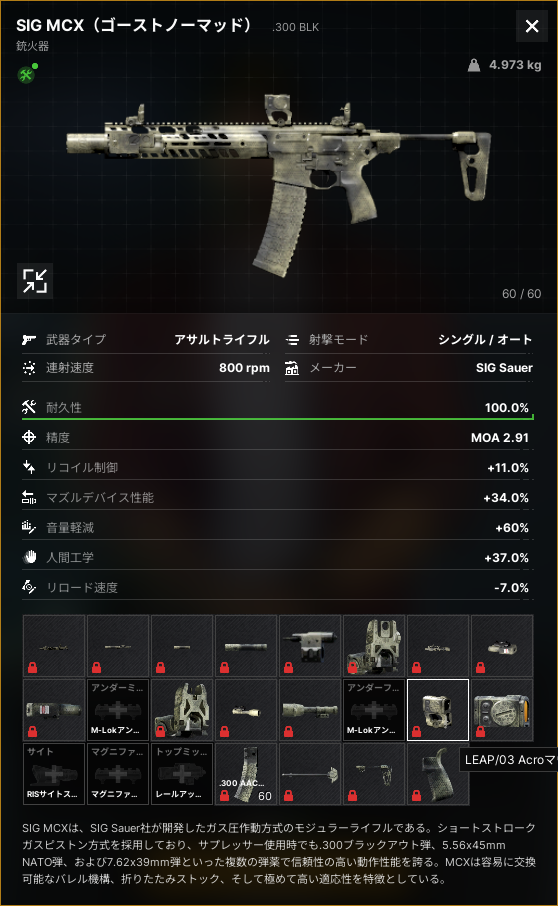Viewport: 558px width, 906px height.
Task: Open the empty マグニファイア magnifier slot
Action: coord(118,774)
